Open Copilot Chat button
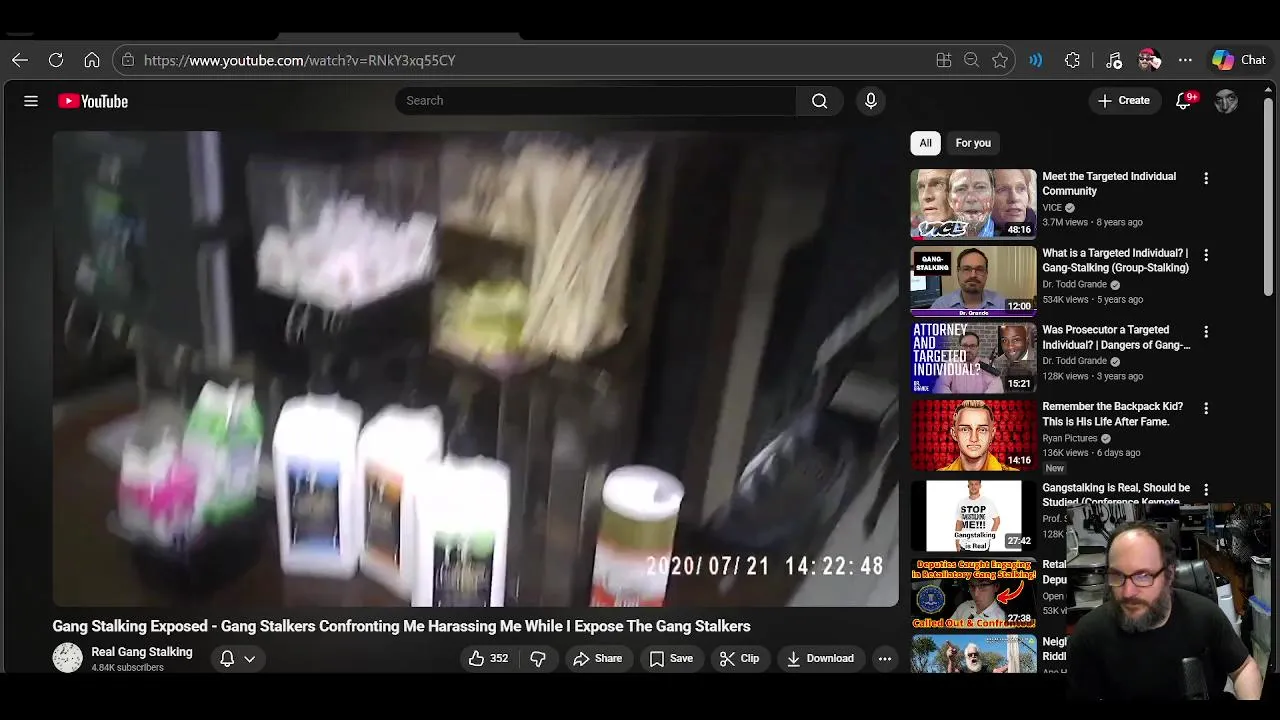Viewport: 1280px width, 720px height. (1239, 60)
